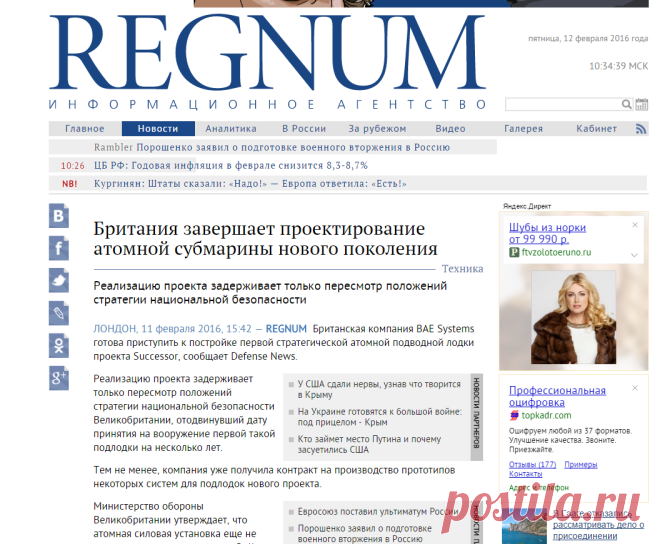The width and height of the screenshot is (660, 544).
Task: Open partner news На Украине готовятся
Action: point(380,417)
